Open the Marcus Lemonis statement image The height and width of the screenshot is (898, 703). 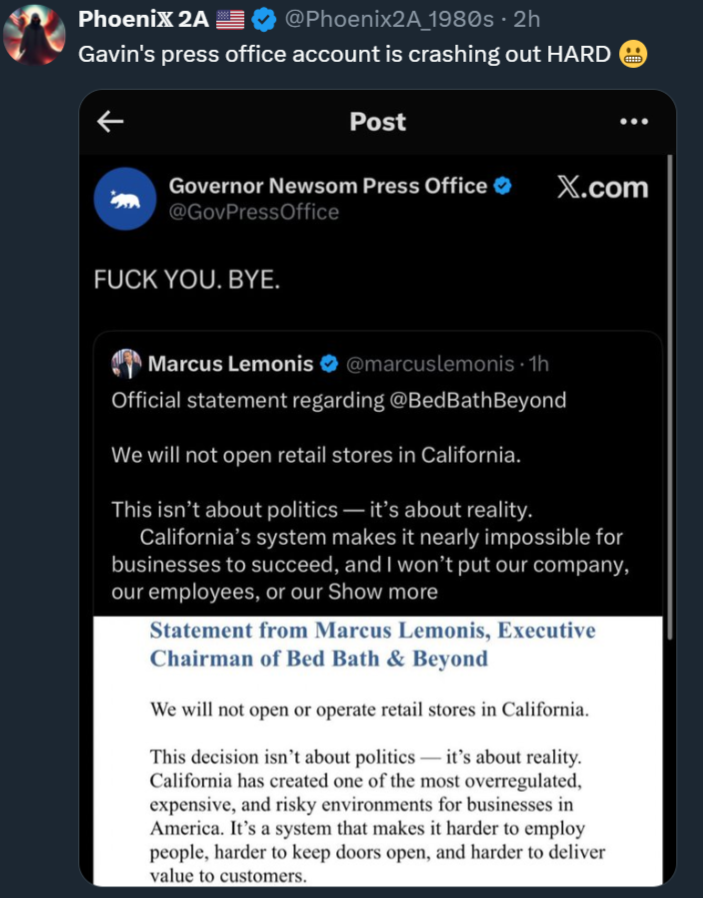click(378, 750)
